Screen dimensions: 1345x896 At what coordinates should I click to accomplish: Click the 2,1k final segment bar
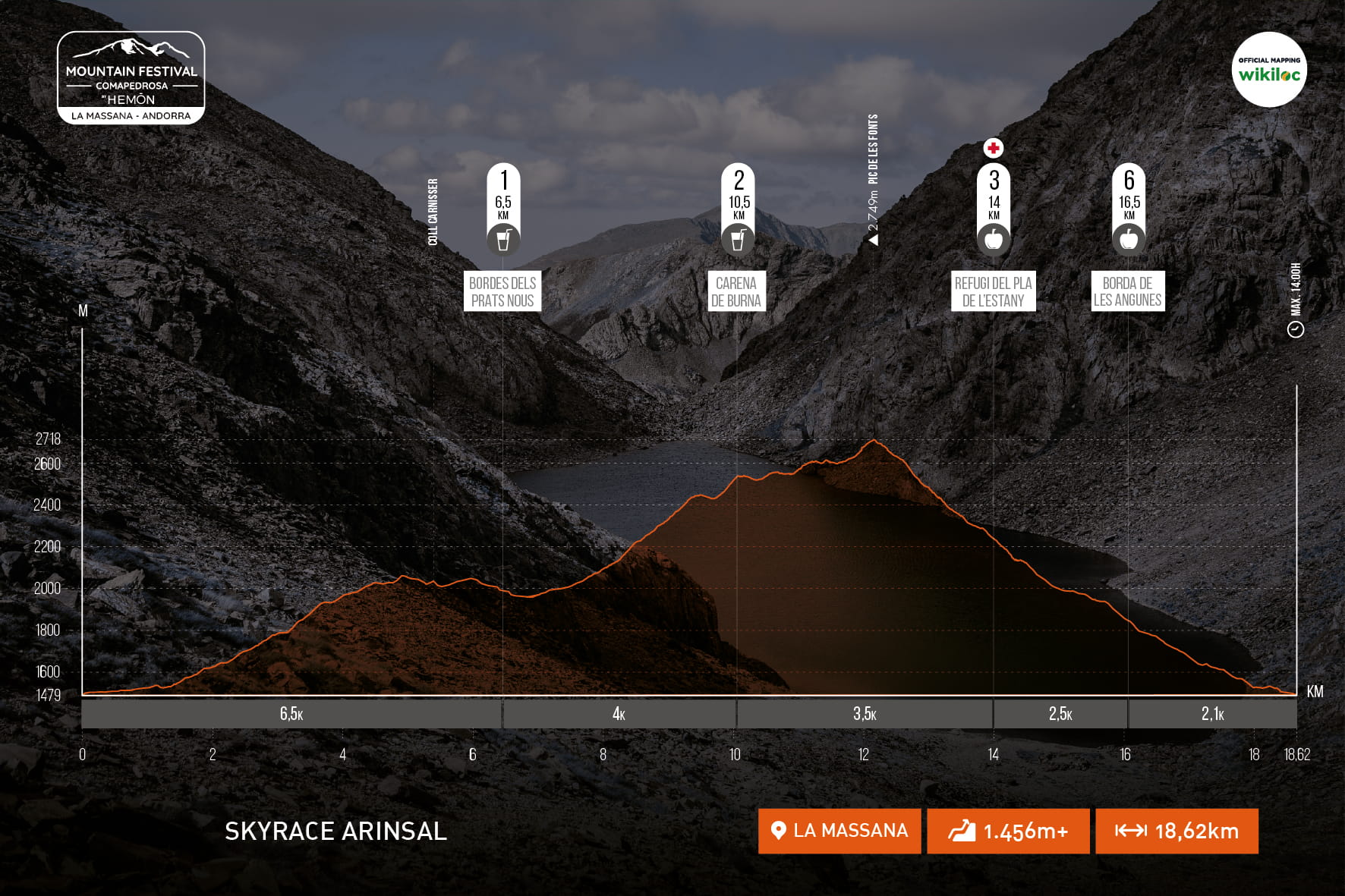coord(1212,714)
